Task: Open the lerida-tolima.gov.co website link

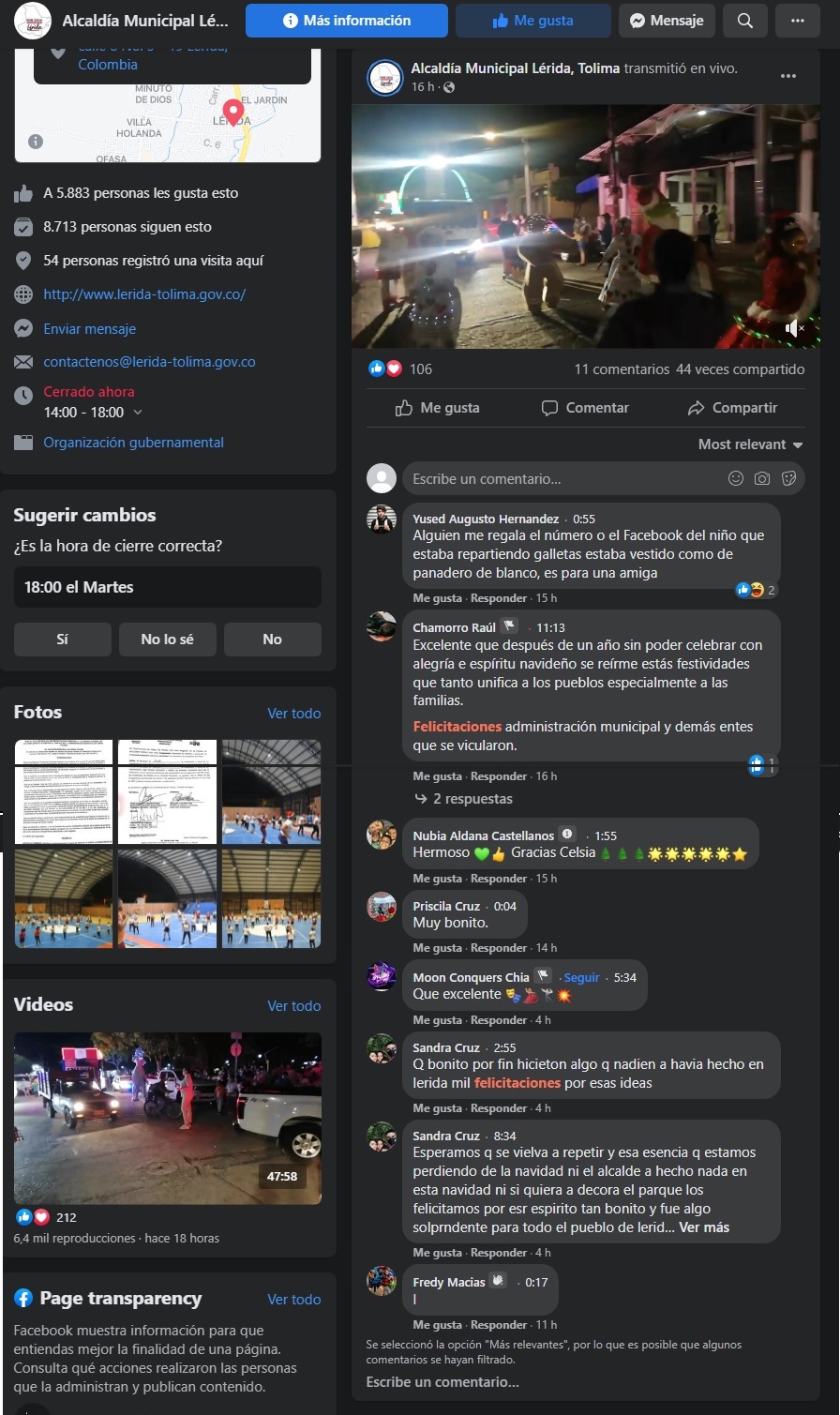Action: (x=144, y=294)
